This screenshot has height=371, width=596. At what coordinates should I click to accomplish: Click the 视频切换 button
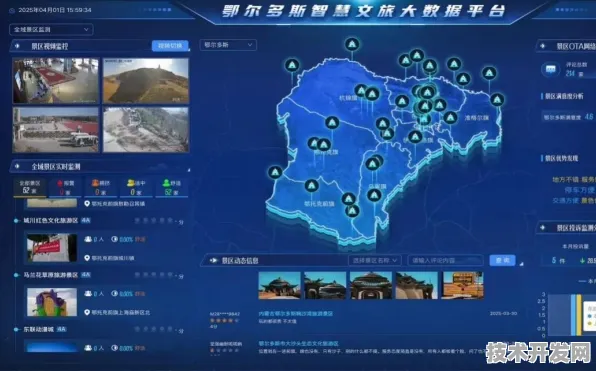pyautogui.click(x=170, y=46)
